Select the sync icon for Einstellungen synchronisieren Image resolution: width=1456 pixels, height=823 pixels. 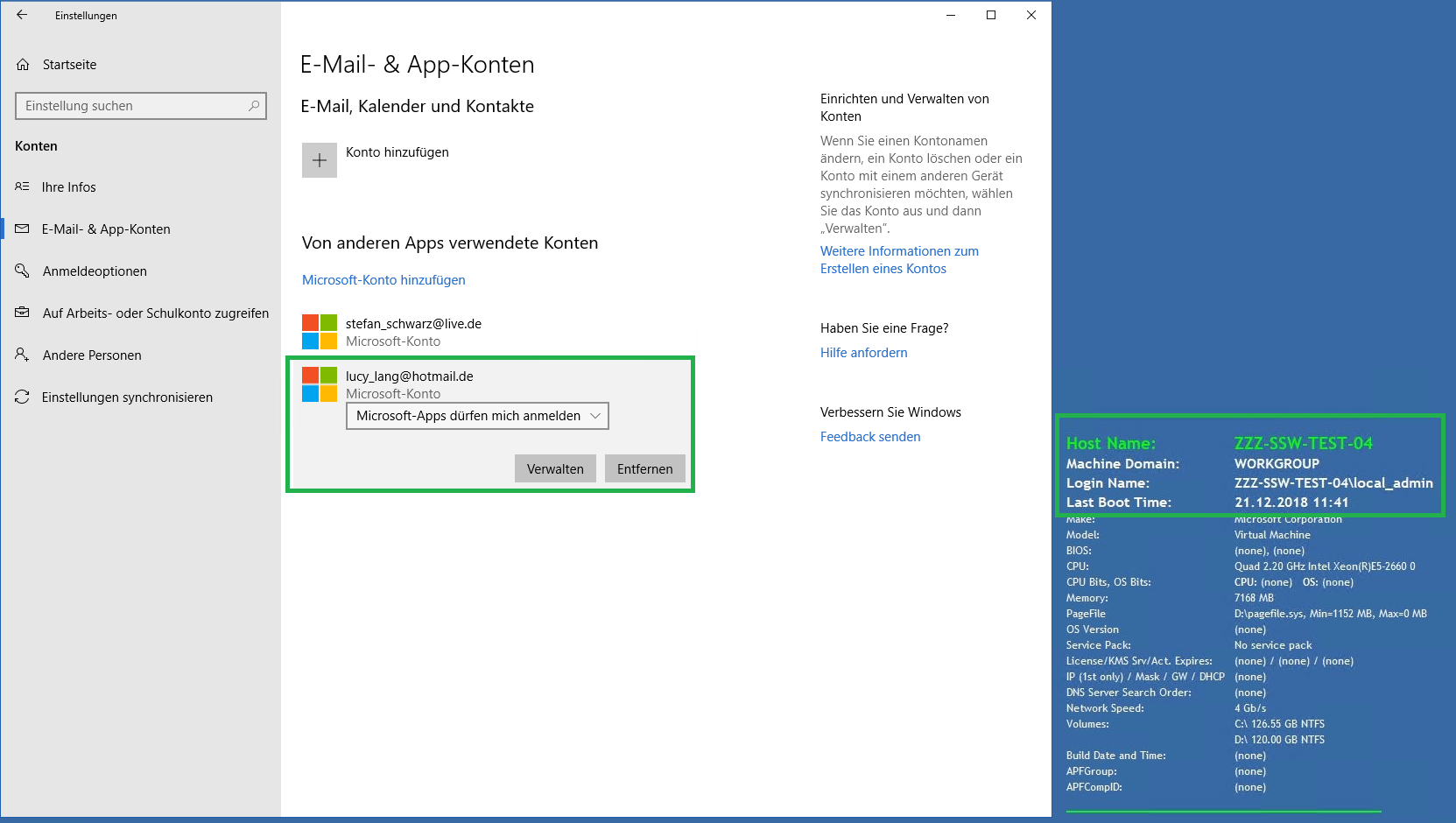coord(22,397)
